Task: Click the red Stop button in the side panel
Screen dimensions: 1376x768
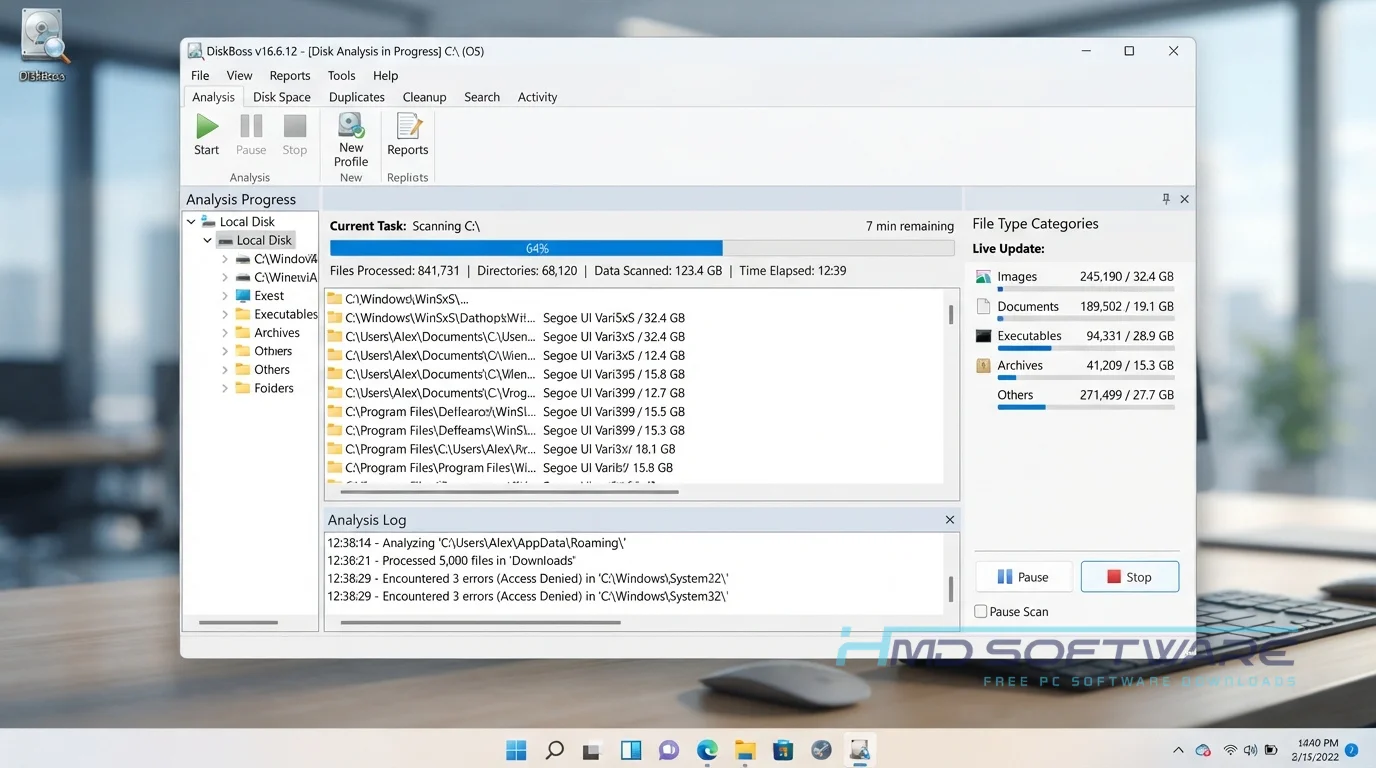Action: [x=1130, y=577]
